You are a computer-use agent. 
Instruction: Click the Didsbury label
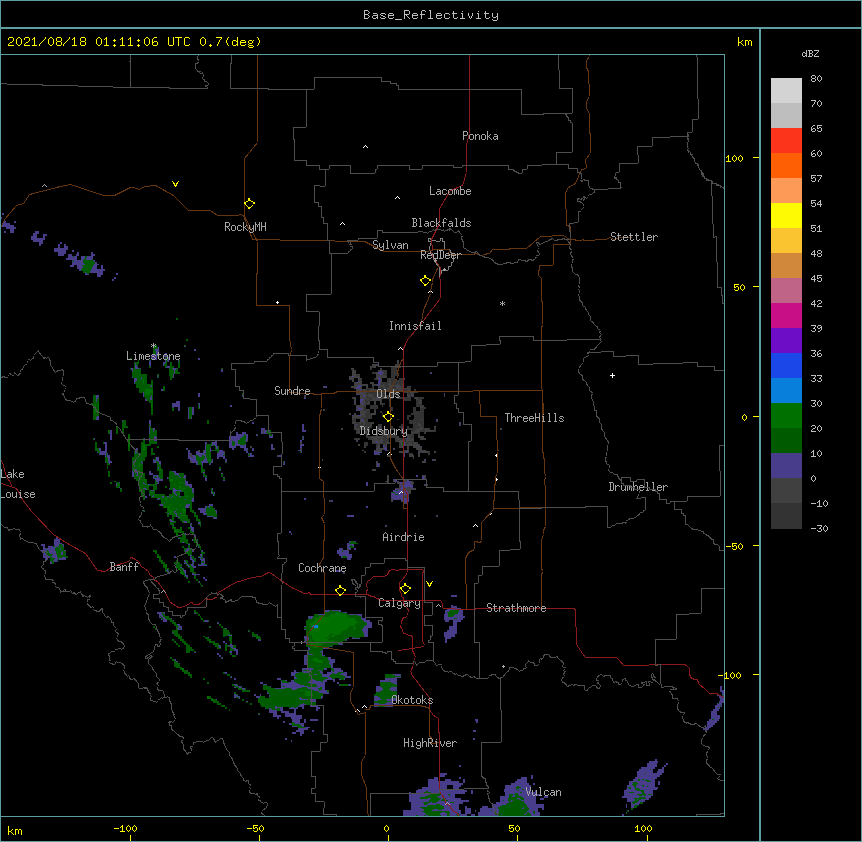[x=384, y=431]
